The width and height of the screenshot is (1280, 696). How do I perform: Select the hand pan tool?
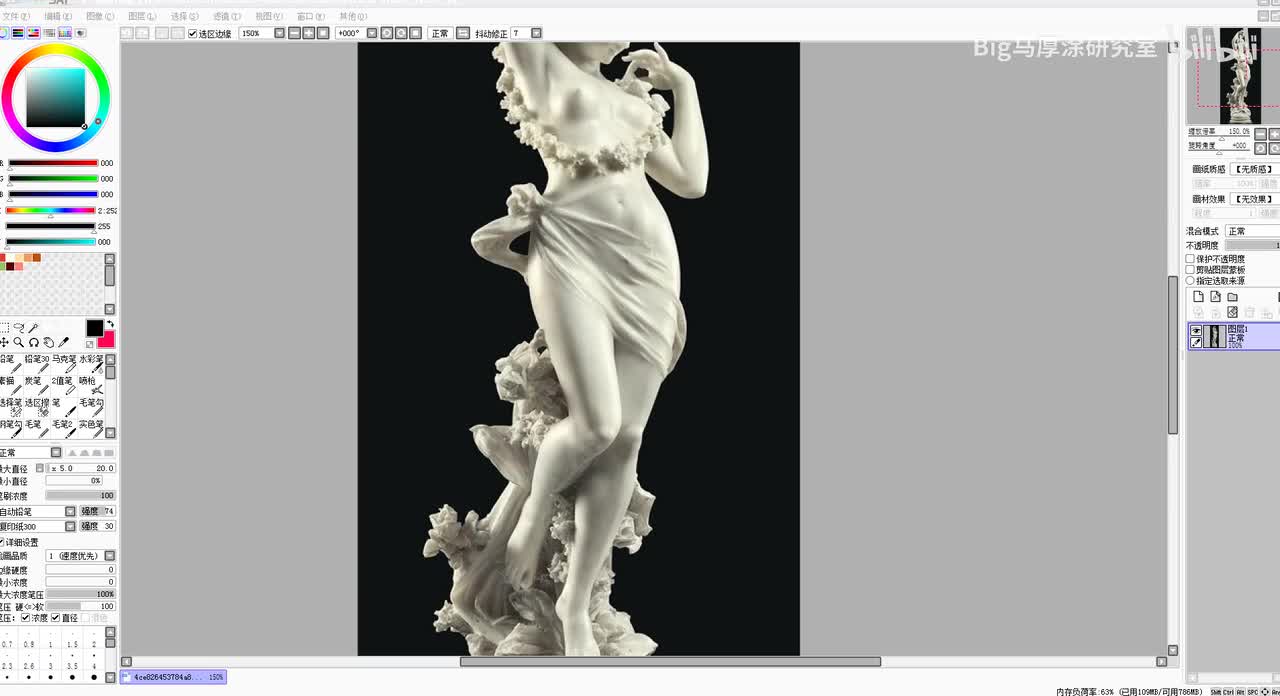[48, 342]
